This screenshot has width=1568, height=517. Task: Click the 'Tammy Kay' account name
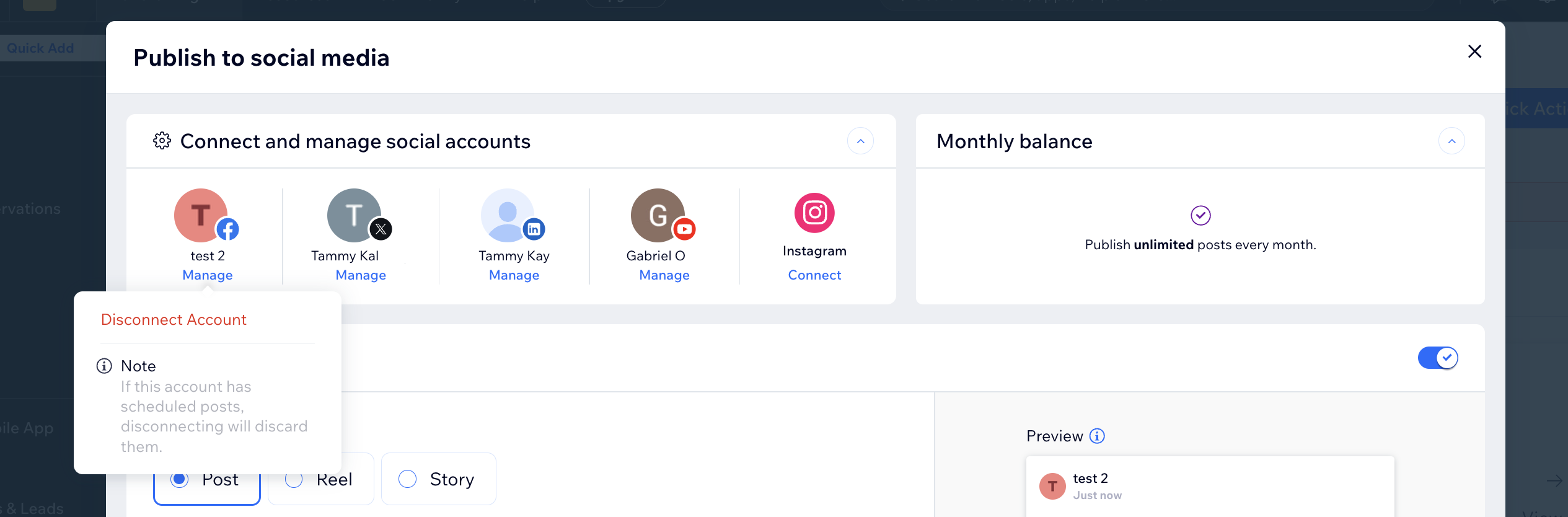514,255
